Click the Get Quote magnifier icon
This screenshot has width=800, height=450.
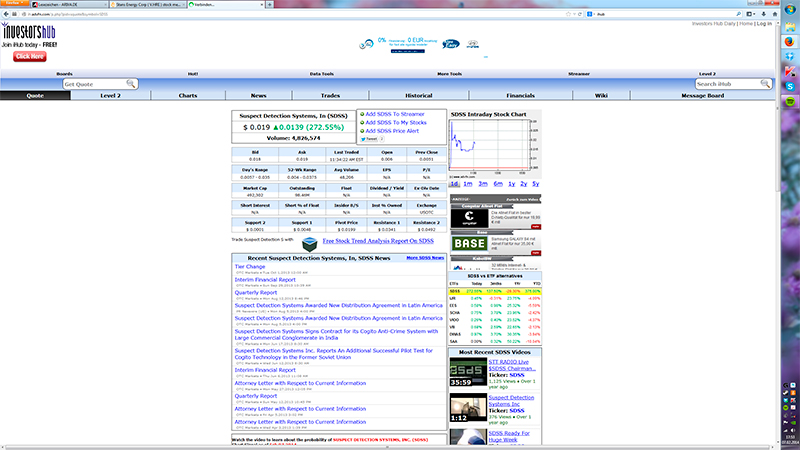tap(132, 84)
